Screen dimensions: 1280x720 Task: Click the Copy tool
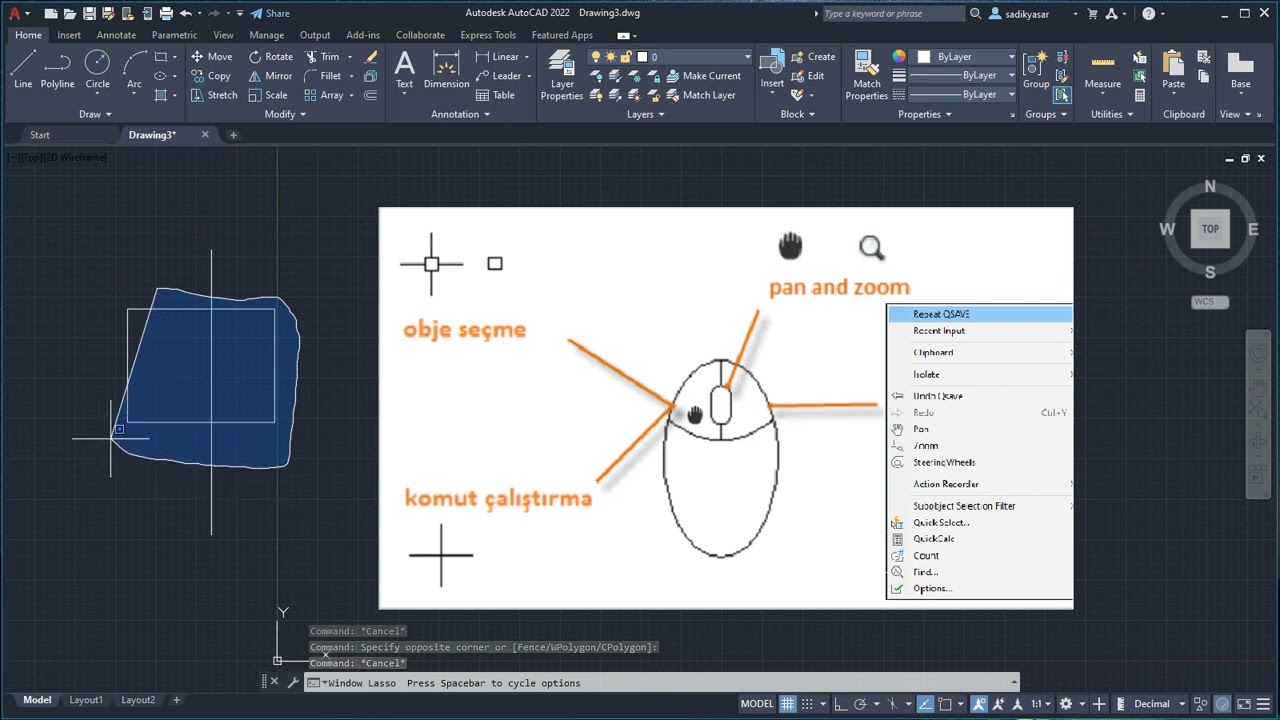tap(211, 76)
